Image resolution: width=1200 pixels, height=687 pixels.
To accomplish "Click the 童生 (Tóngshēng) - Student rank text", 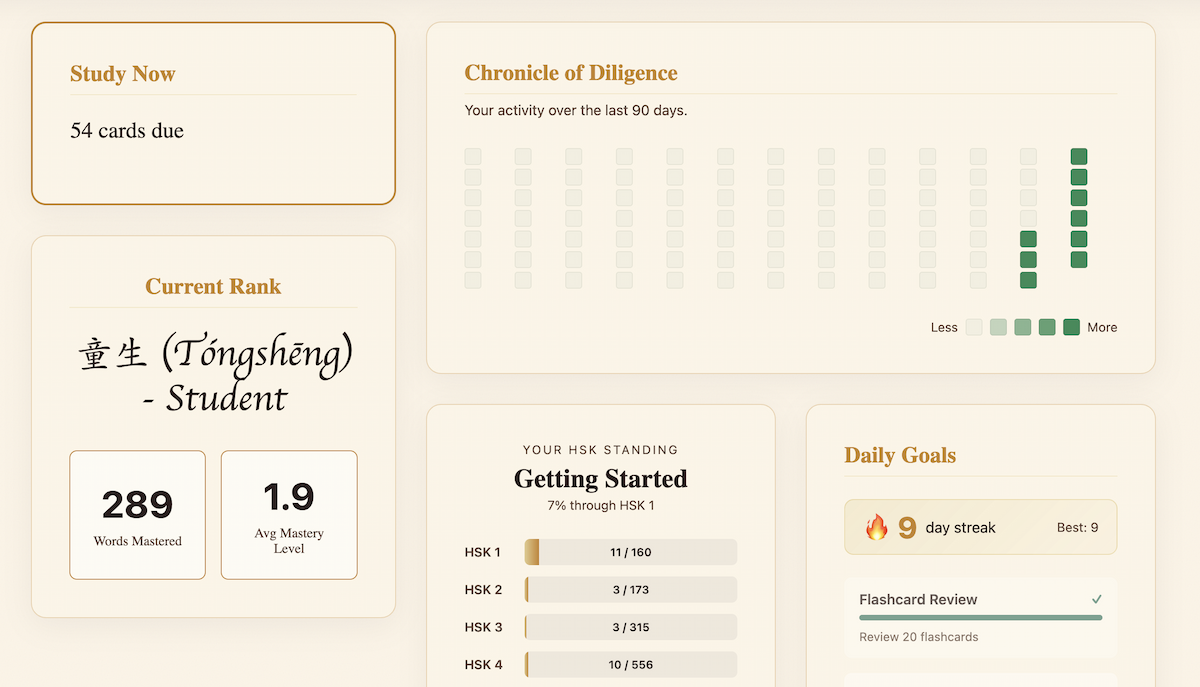I will 214,375.
